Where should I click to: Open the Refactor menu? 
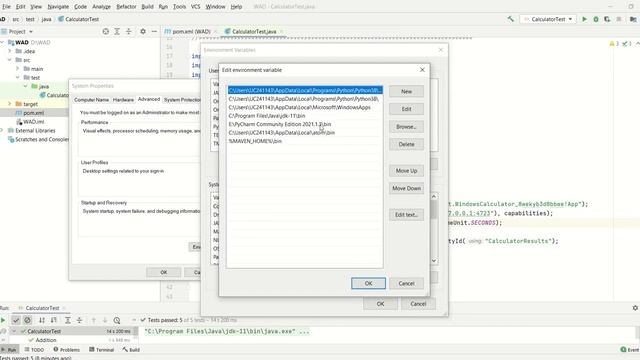pyautogui.click(x=126, y=7)
